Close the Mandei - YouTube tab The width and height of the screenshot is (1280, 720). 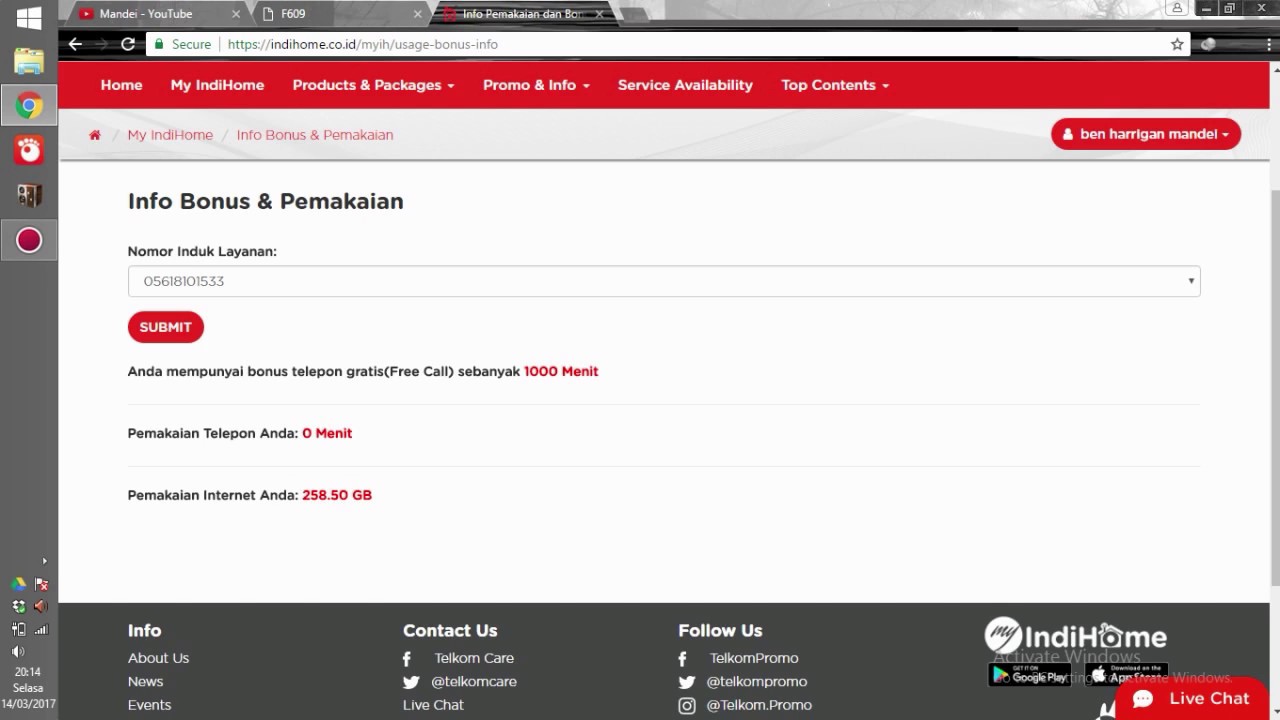(x=236, y=14)
